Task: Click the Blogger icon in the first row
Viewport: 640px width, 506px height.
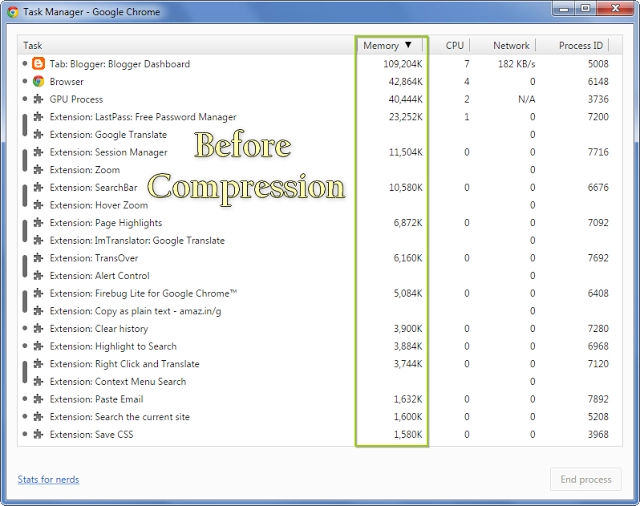Action: click(x=38, y=64)
